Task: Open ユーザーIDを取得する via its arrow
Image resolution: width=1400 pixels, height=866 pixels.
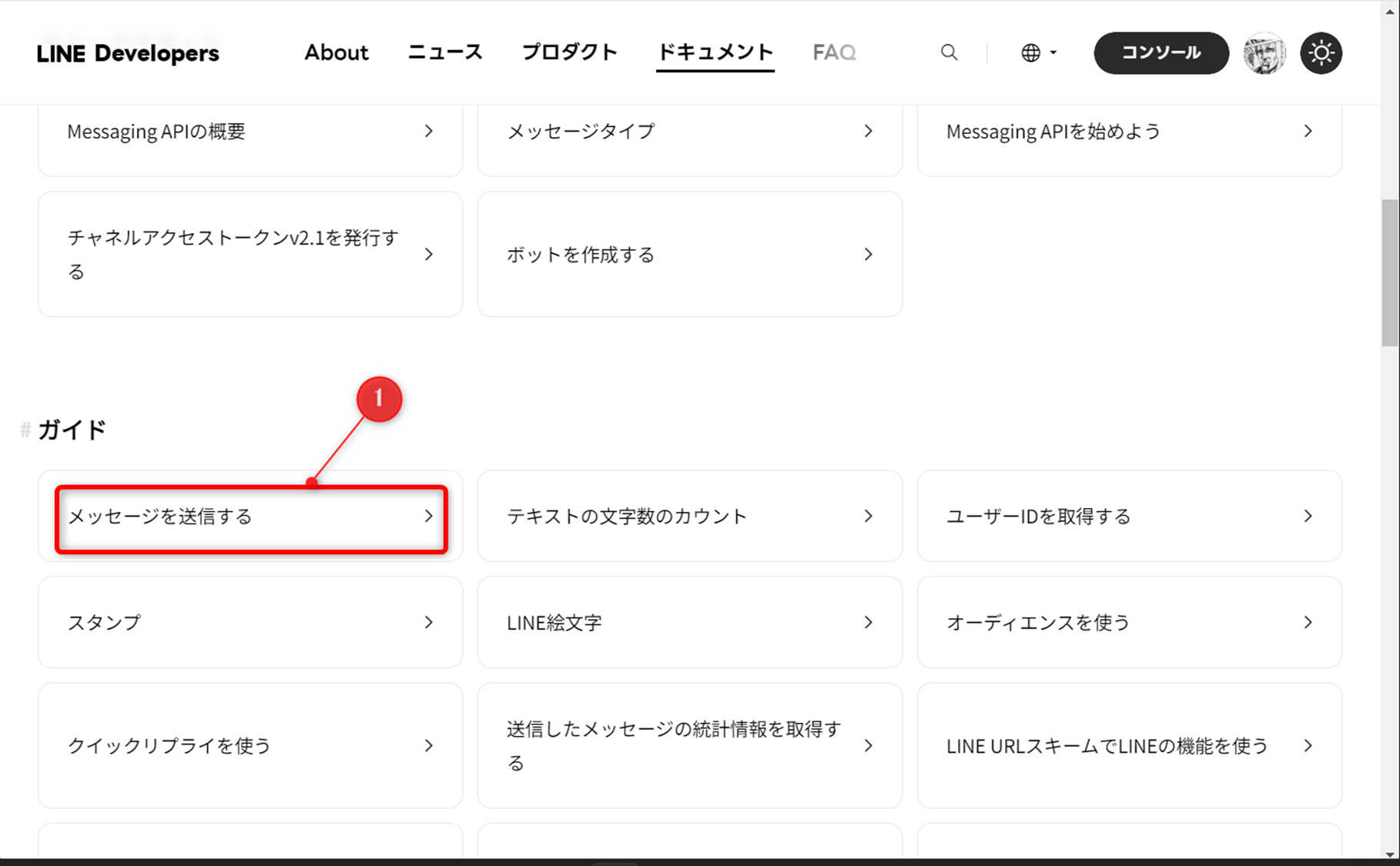Action: tap(1308, 516)
